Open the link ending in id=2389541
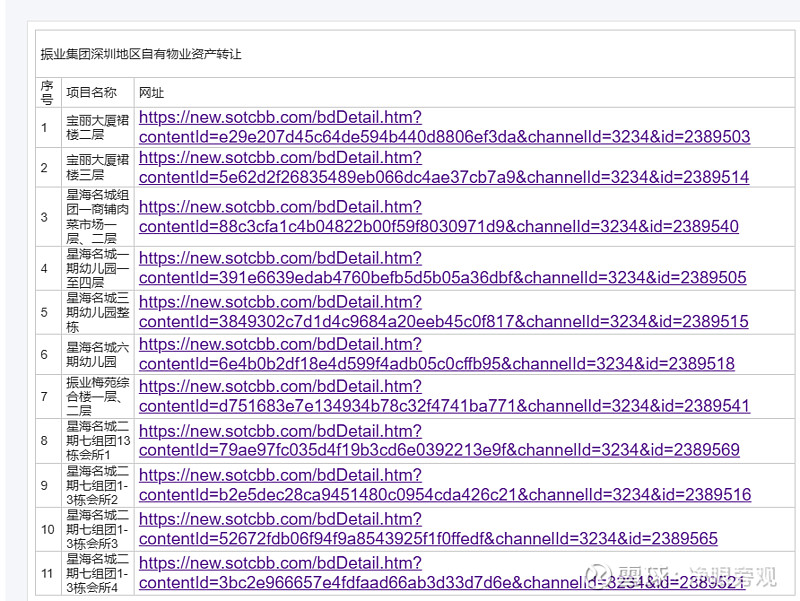 (x=444, y=396)
